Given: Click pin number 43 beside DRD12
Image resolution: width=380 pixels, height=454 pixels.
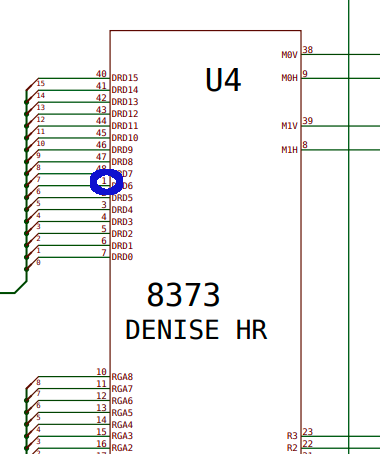Looking at the screenshot, I should 101,110.
